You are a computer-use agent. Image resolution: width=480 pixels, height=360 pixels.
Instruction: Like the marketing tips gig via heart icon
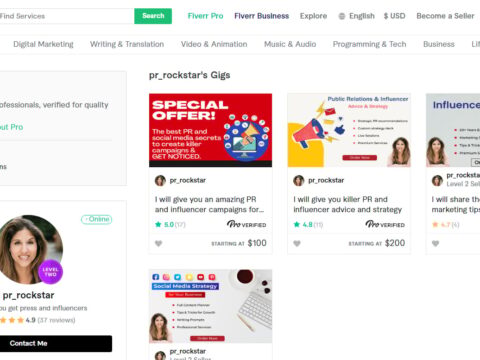point(435,244)
